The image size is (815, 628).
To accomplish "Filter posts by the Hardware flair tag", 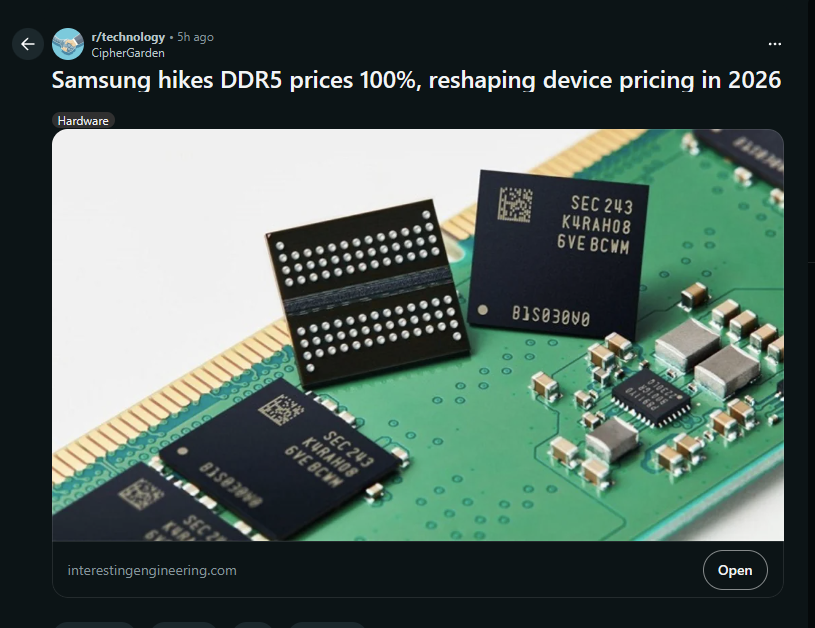I will 83,121.
